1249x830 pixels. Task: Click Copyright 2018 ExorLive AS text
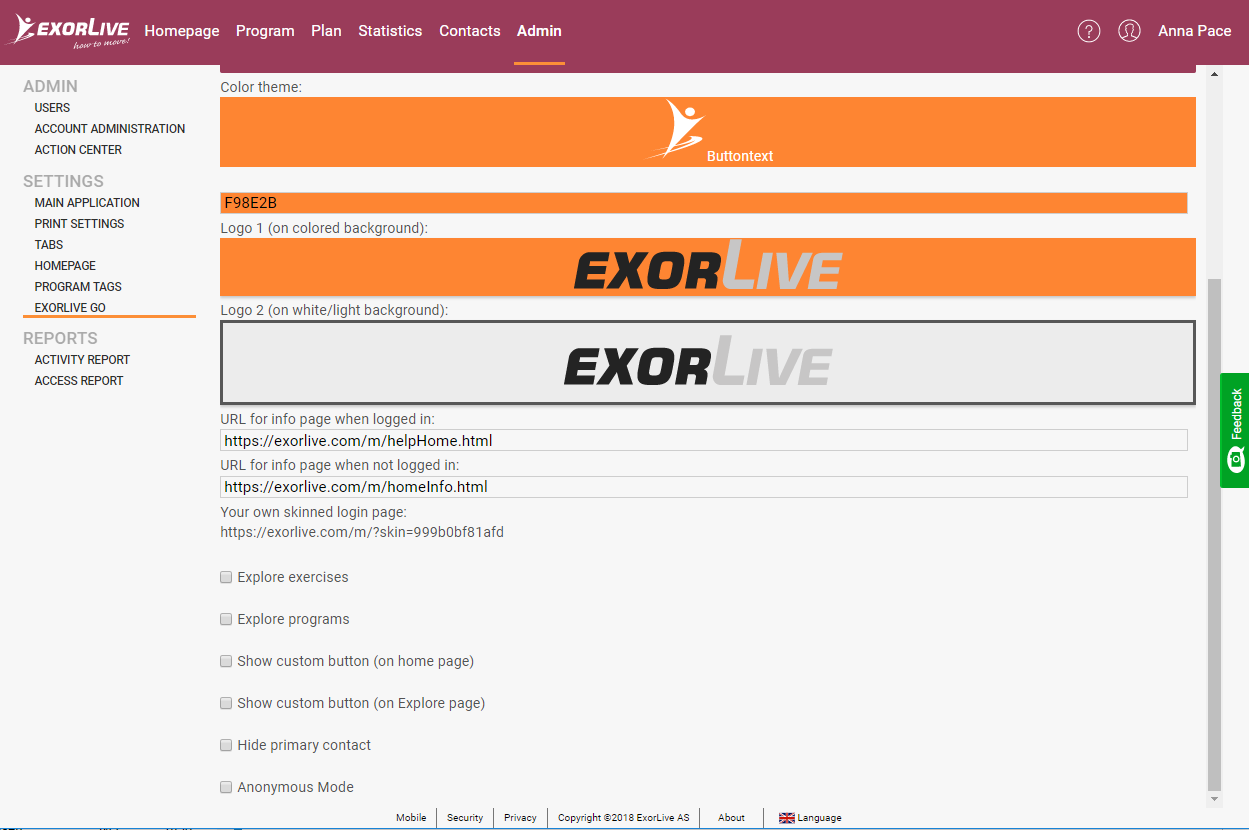click(623, 818)
